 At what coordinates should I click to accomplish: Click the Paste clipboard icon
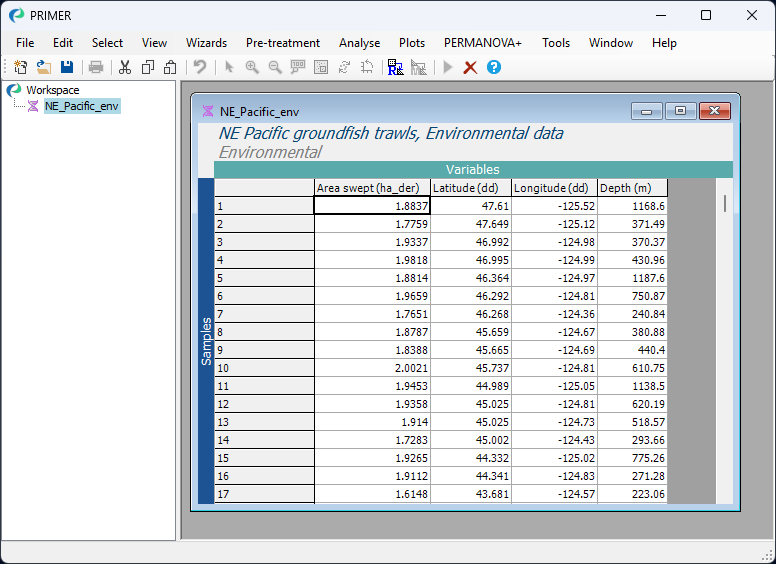[x=170, y=67]
